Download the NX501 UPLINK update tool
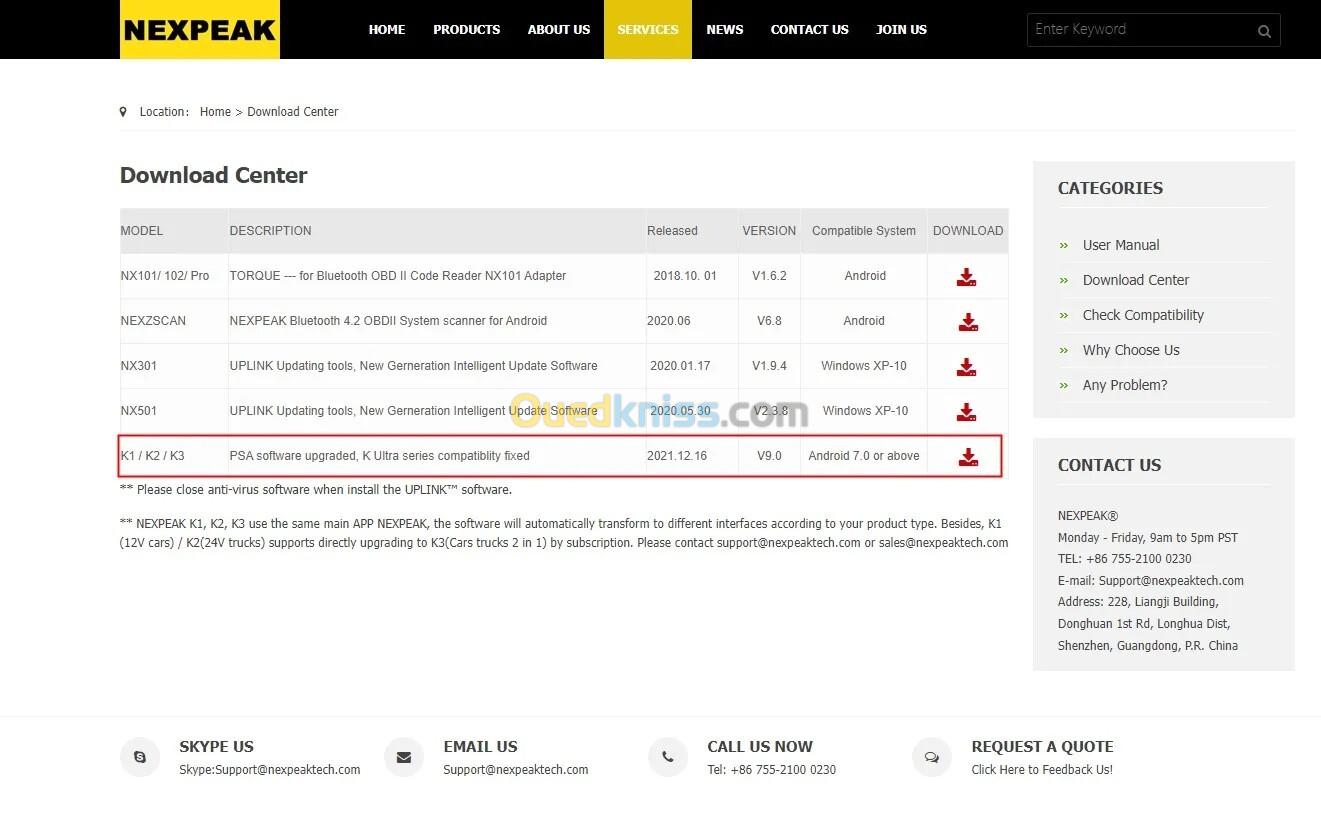The image size is (1321, 823). click(966, 412)
